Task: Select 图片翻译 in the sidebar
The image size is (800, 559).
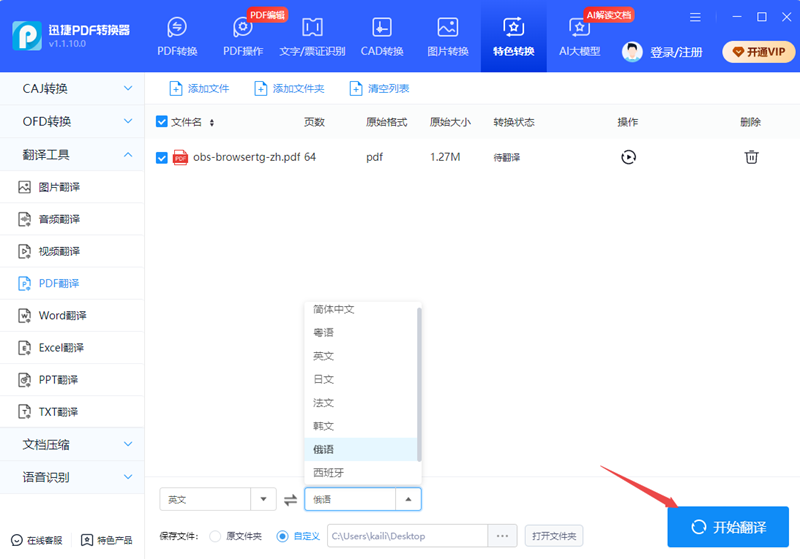Action: (x=72, y=187)
